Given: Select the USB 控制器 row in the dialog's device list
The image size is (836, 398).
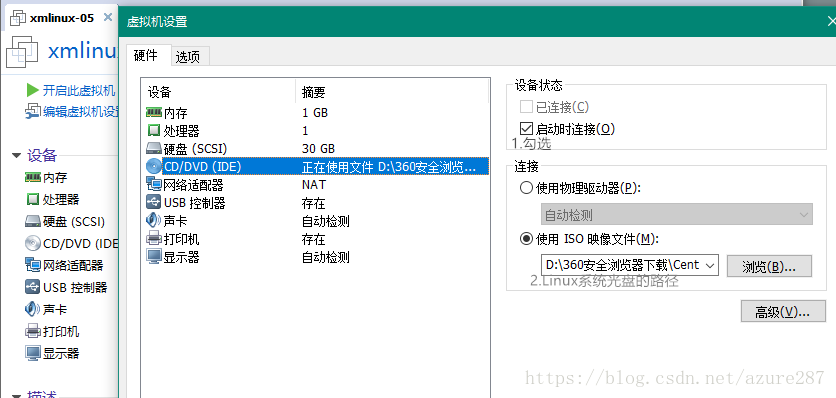Looking at the screenshot, I should click(316, 203).
